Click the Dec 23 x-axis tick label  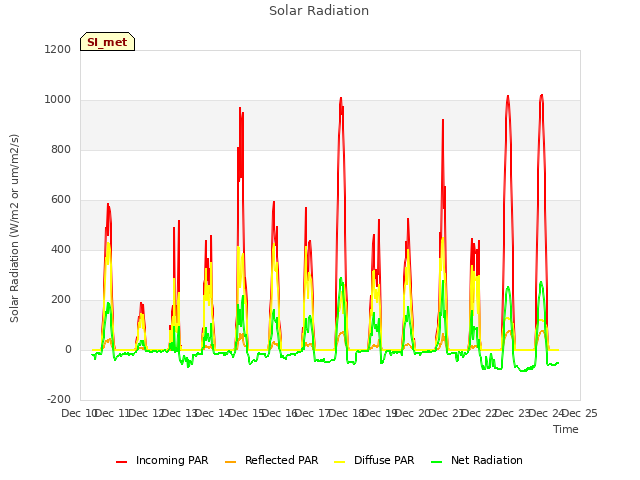tap(513, 413)
